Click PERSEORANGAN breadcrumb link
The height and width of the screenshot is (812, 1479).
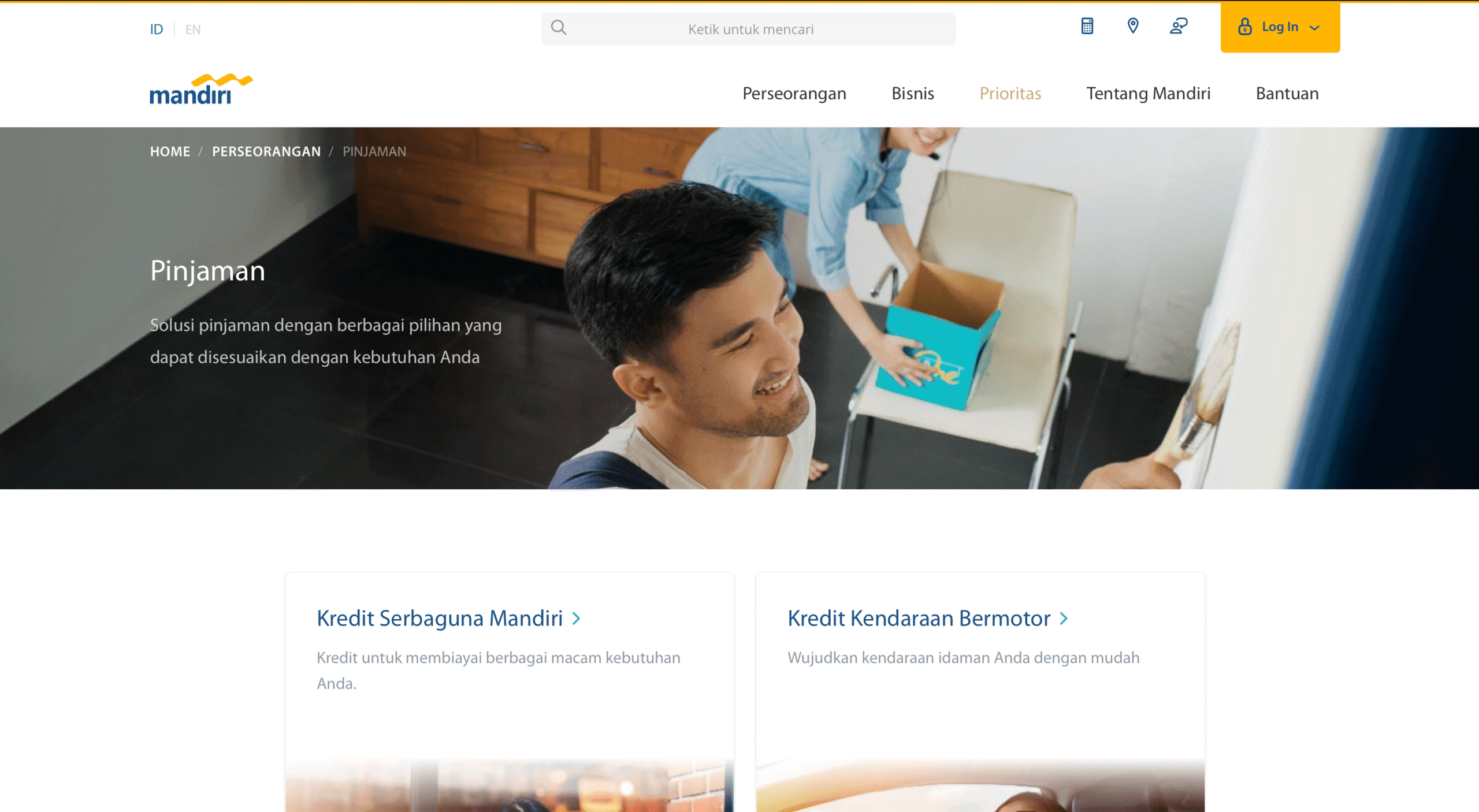click(266, 151)
